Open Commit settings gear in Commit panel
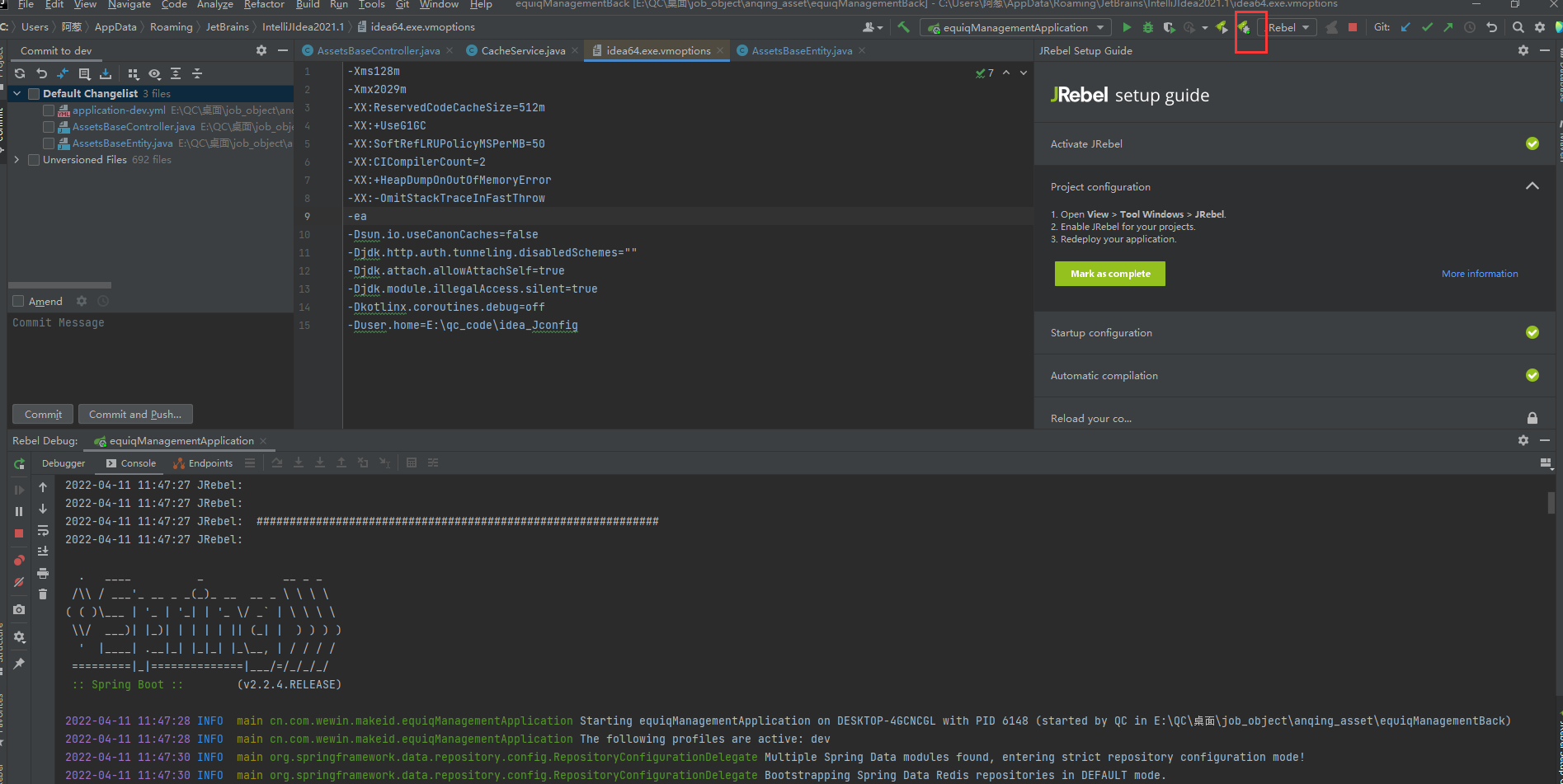 pos(261,50)
